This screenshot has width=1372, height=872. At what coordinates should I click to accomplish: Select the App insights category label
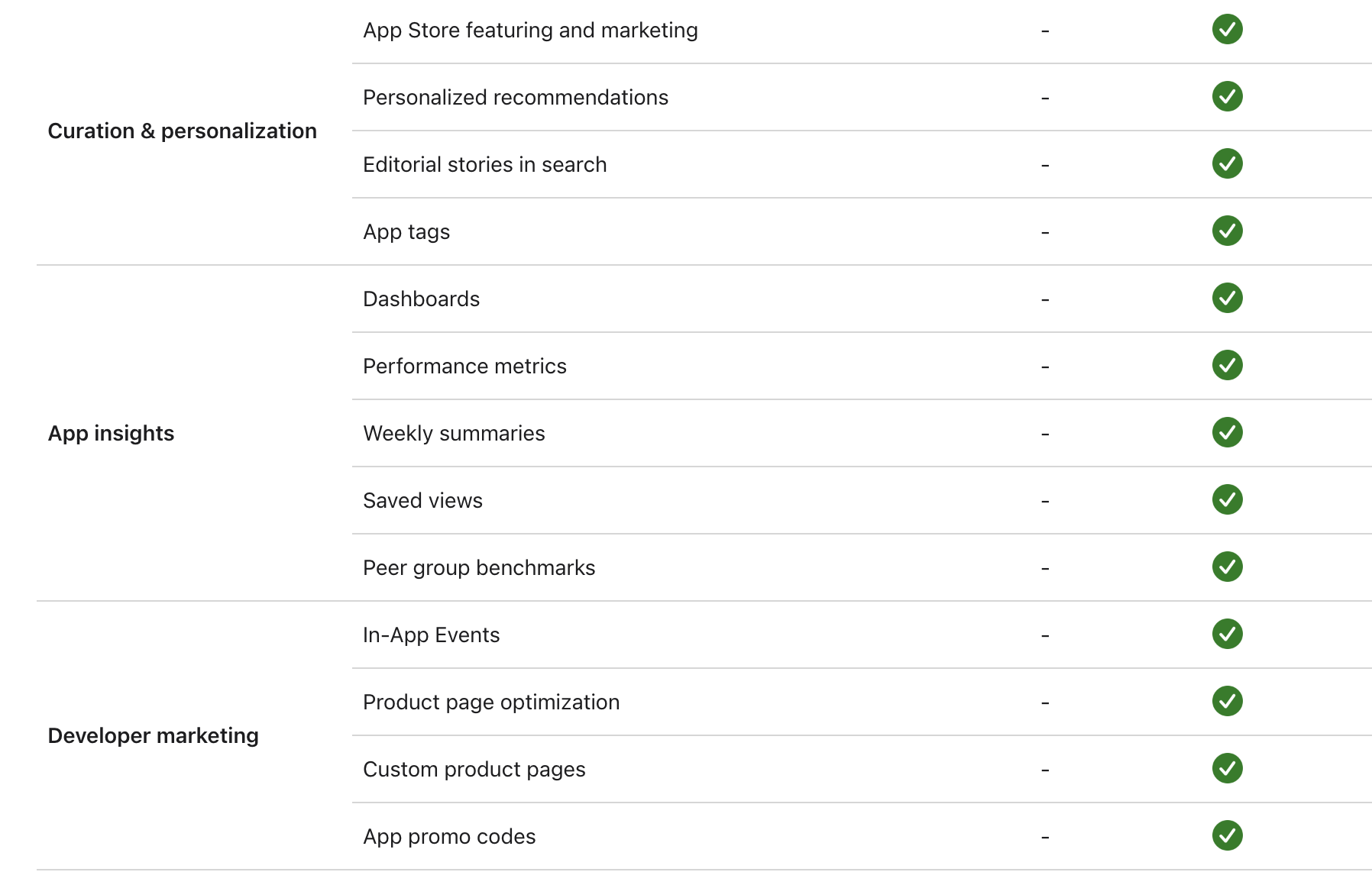pos(111,434)
